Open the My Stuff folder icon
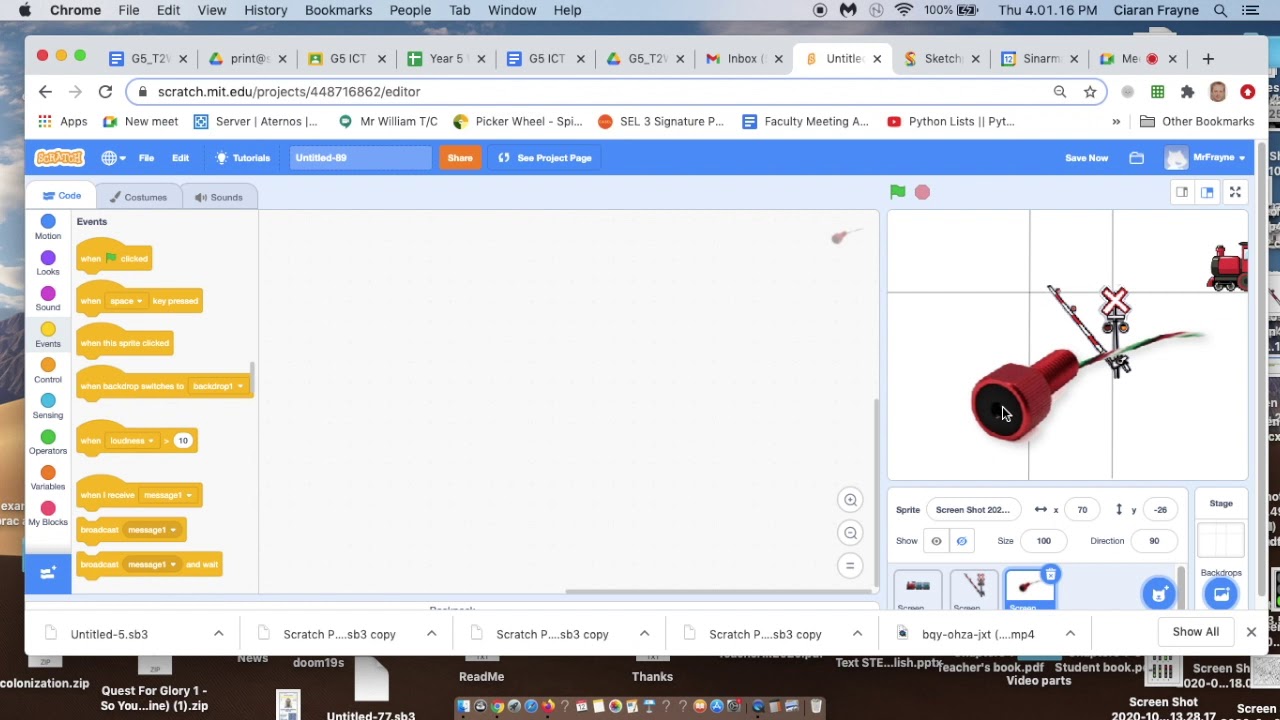 pyautogui.click(x=1136, y=158)
